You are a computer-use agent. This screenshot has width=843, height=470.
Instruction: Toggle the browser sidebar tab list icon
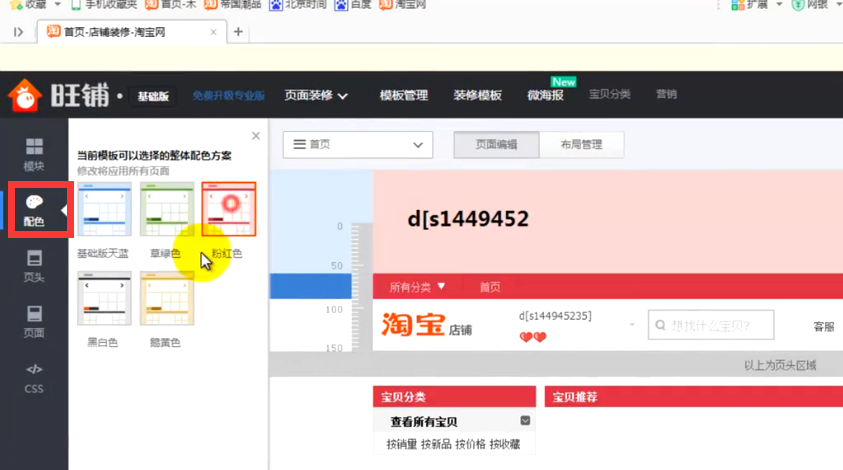(18, 32)
